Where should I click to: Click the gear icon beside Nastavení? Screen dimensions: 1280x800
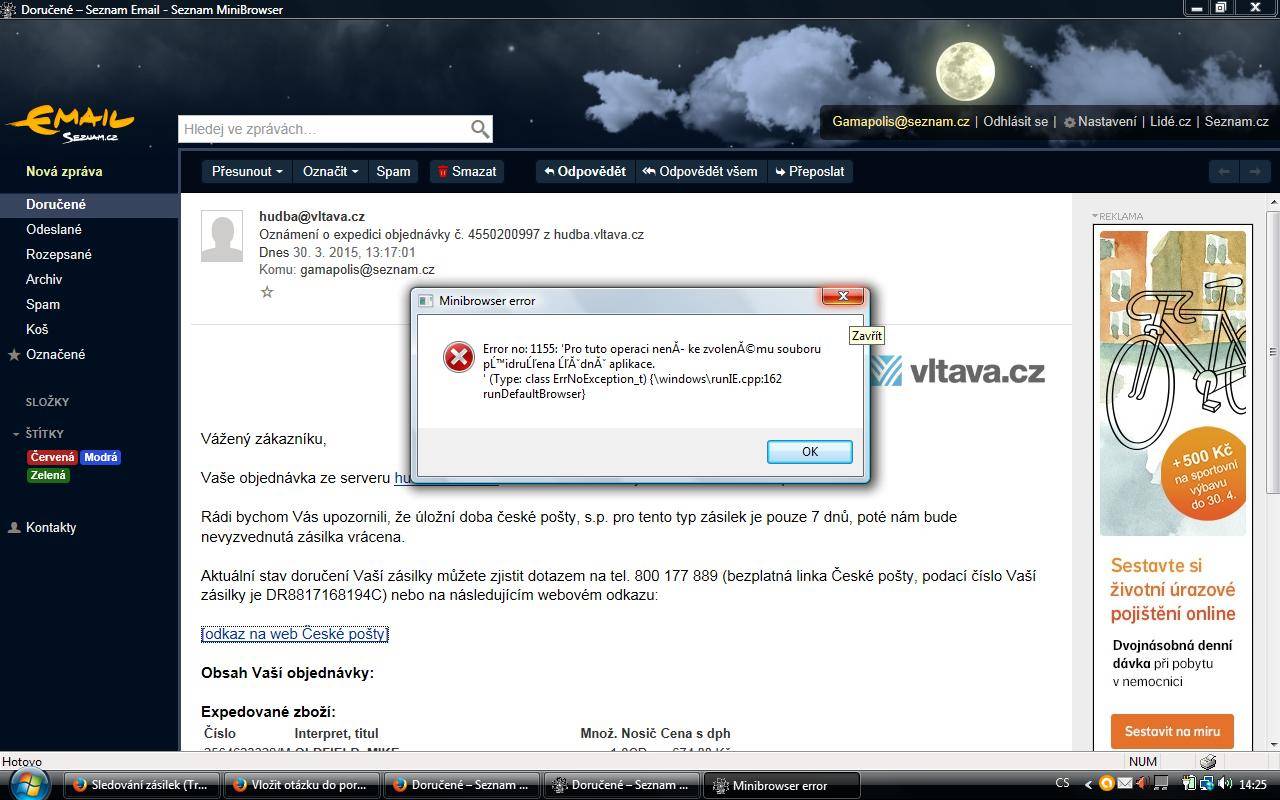[1069, 122]
